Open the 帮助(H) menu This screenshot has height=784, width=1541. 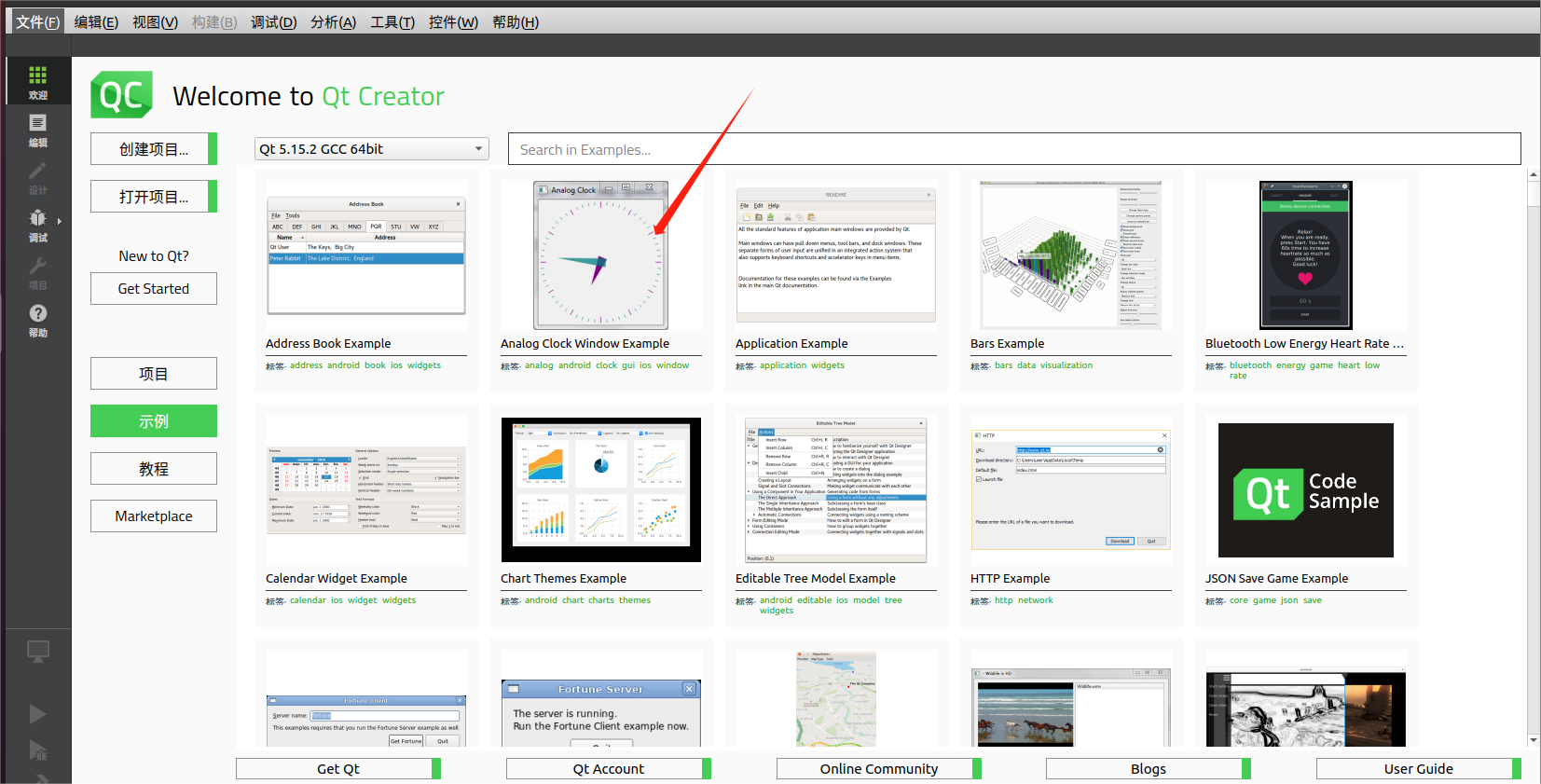tap(516, 21)
